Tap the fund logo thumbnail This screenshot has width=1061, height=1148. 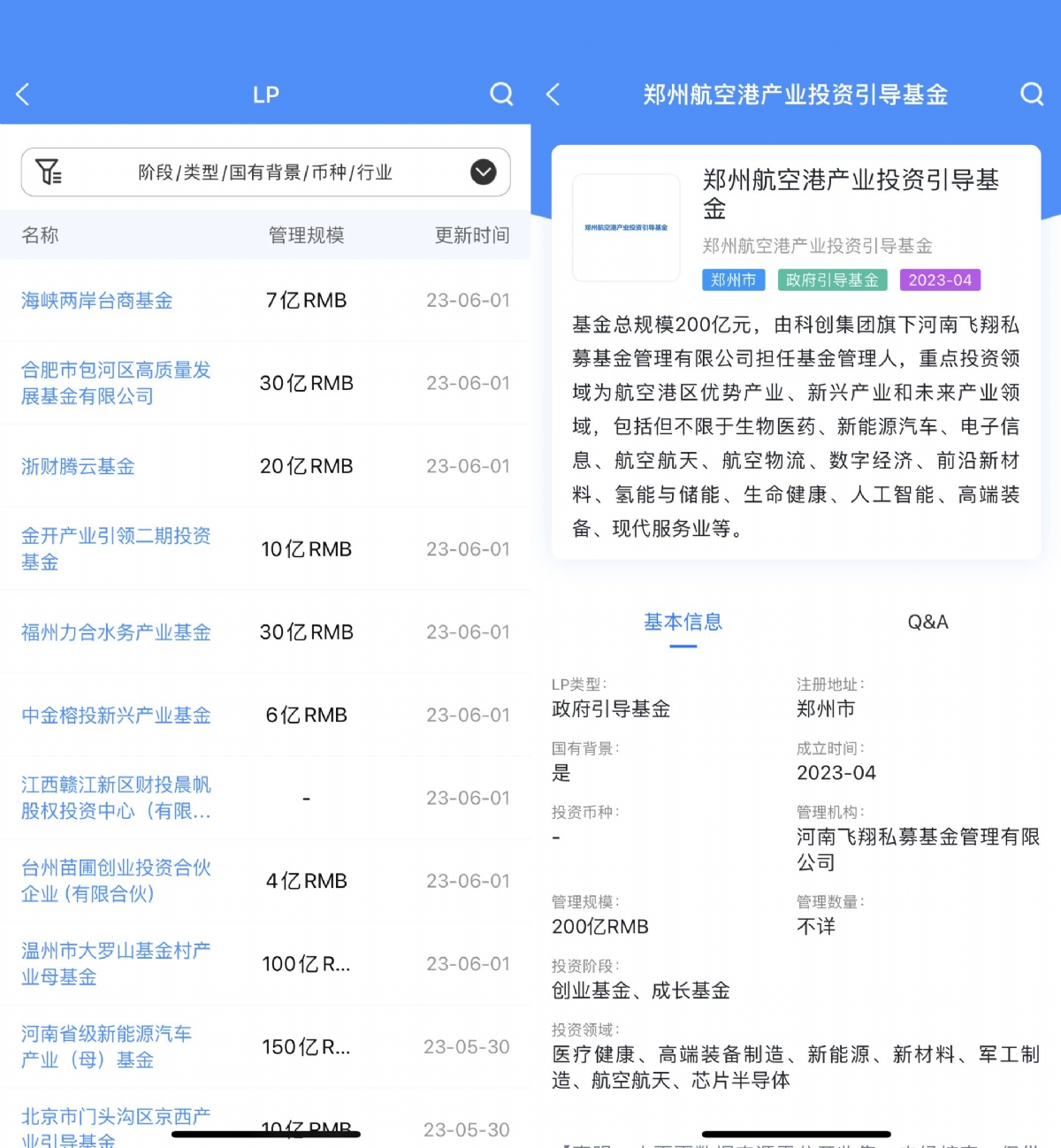coord(625,228)
